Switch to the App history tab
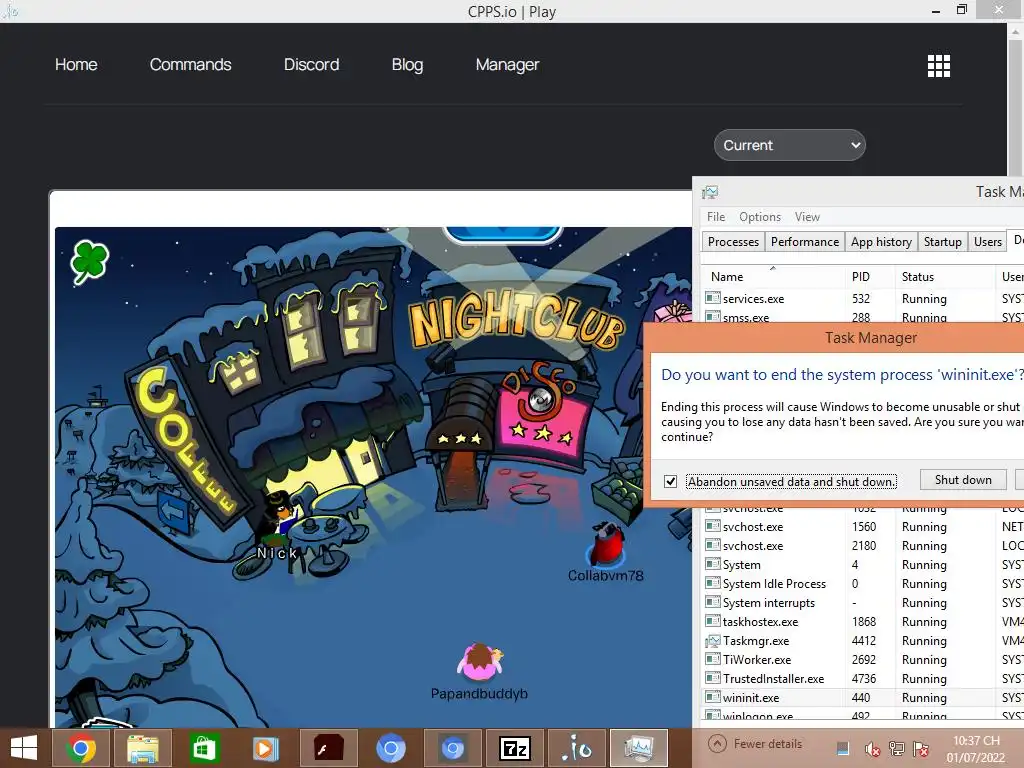 coord(881,242)
